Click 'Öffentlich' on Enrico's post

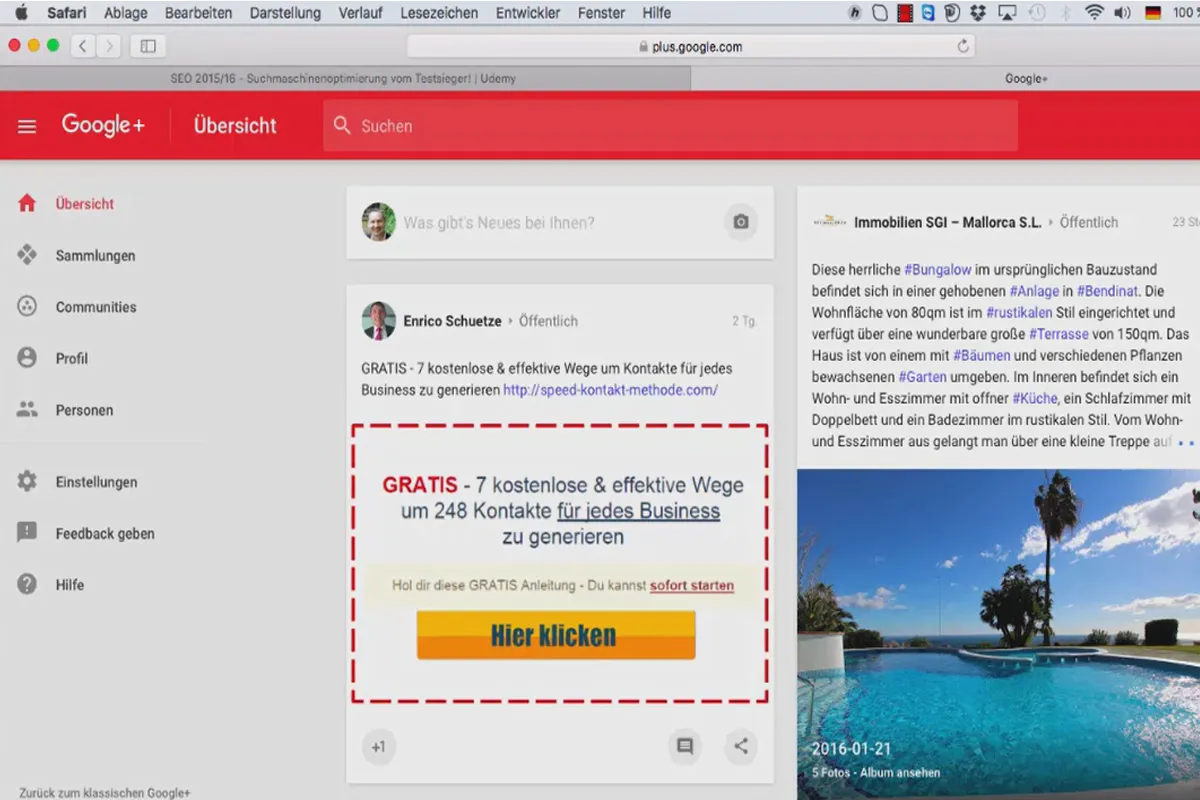point(548,321)
